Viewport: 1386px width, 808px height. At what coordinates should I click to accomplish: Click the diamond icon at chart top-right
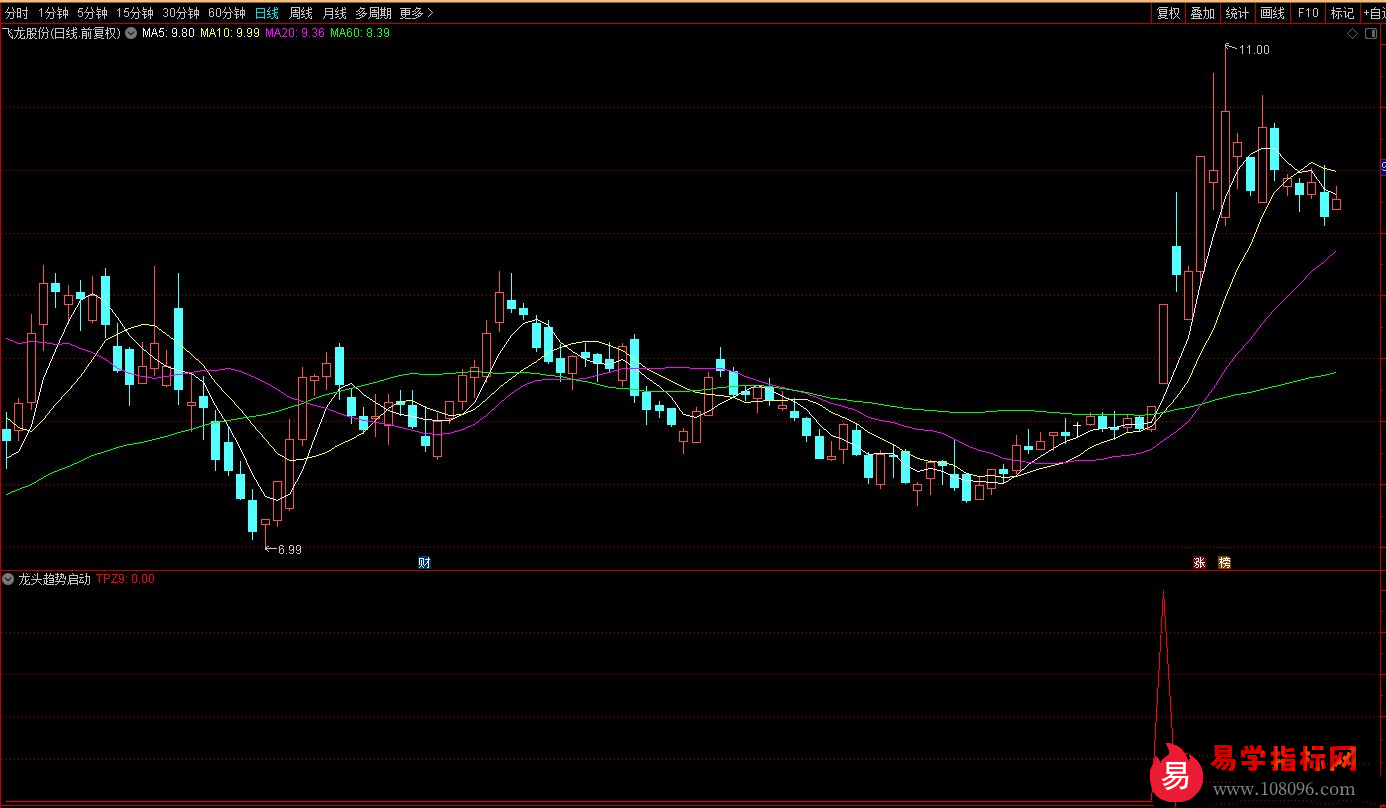click(1352, 33)
